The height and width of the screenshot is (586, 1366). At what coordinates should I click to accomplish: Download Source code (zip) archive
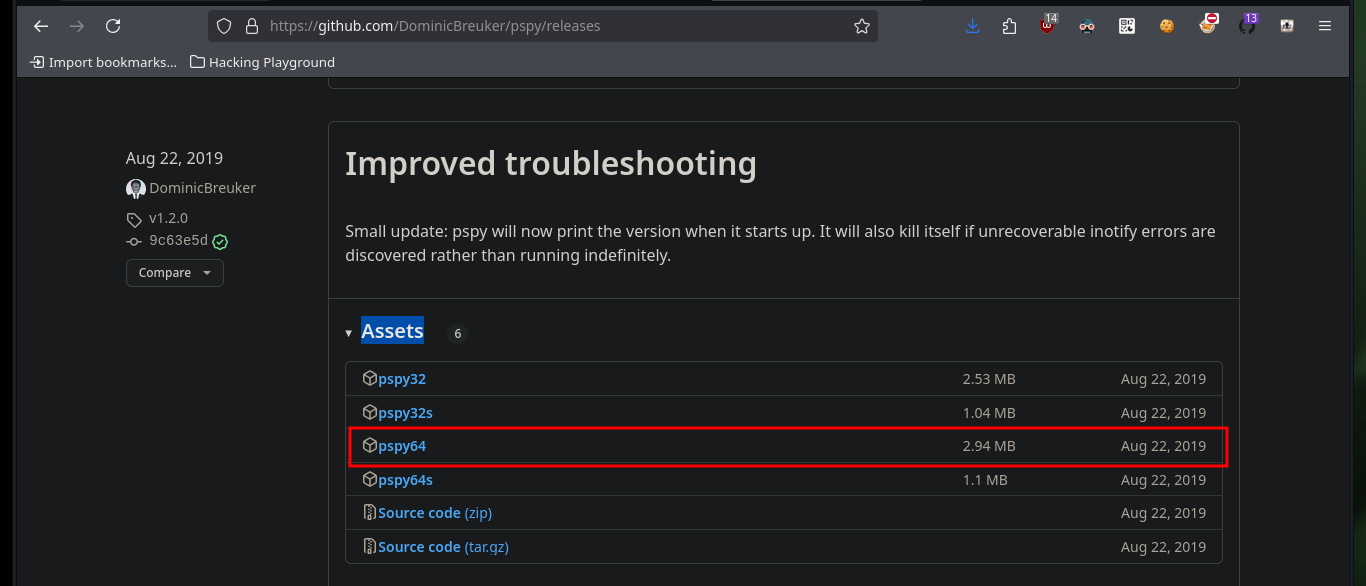[x=435, y=513]
